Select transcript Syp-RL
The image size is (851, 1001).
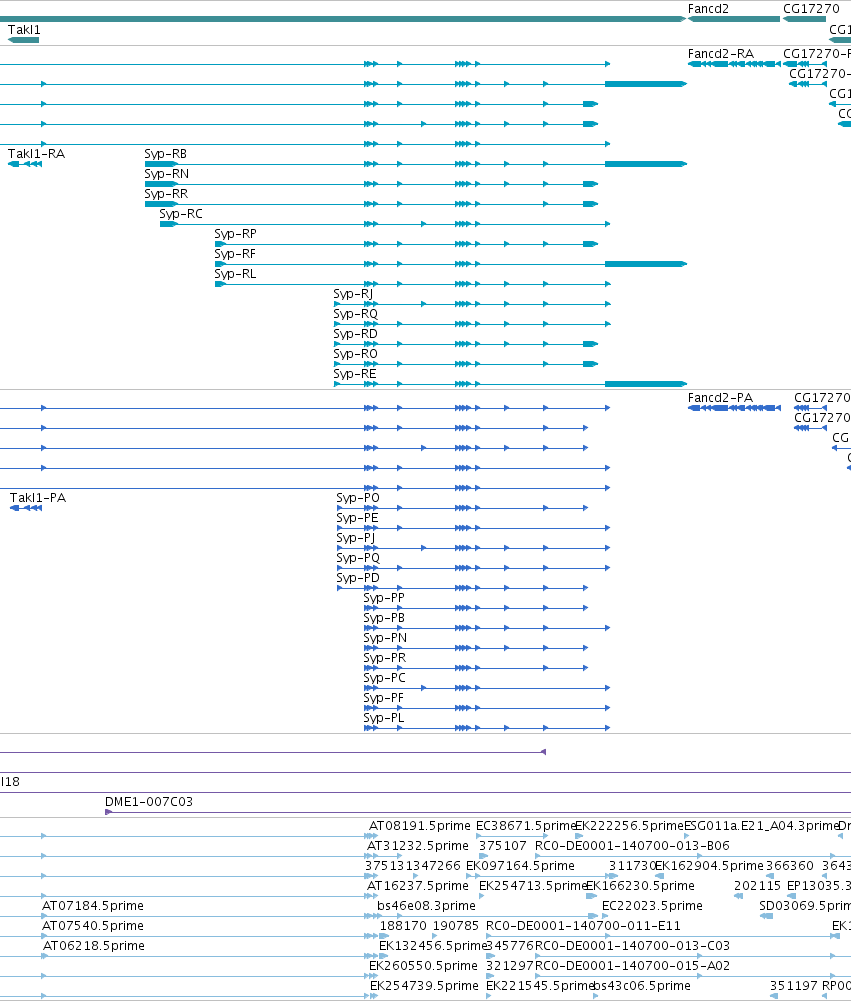point(412,284)
